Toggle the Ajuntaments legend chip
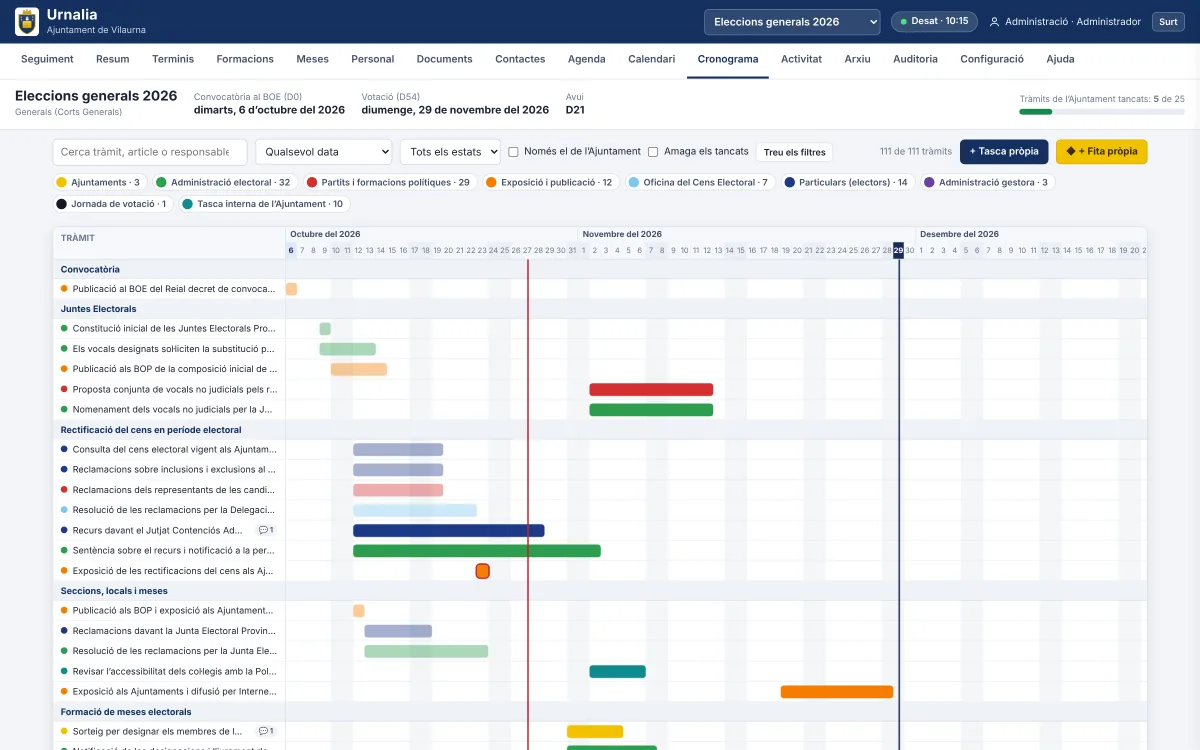 [x=99, y=182]
